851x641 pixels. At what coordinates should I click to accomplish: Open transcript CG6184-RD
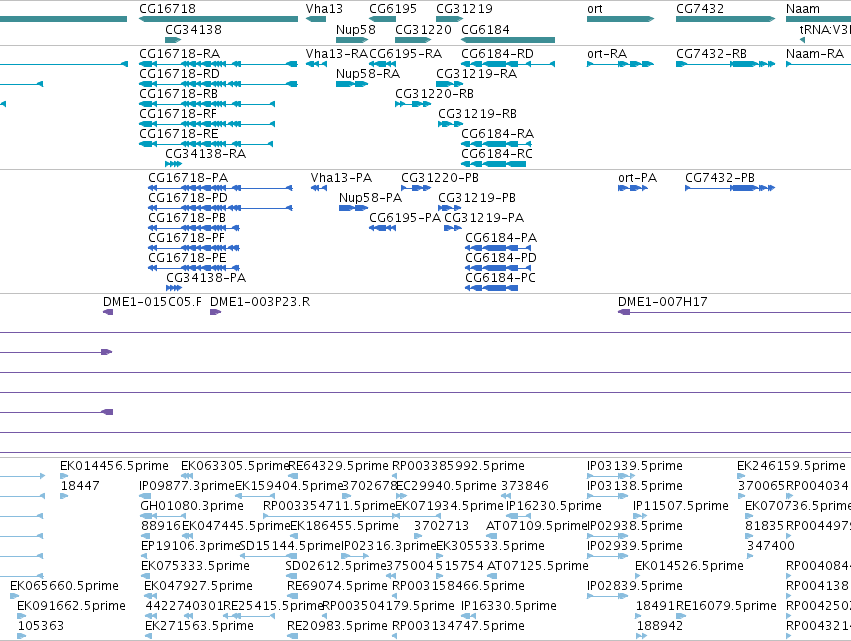[498, 54]
